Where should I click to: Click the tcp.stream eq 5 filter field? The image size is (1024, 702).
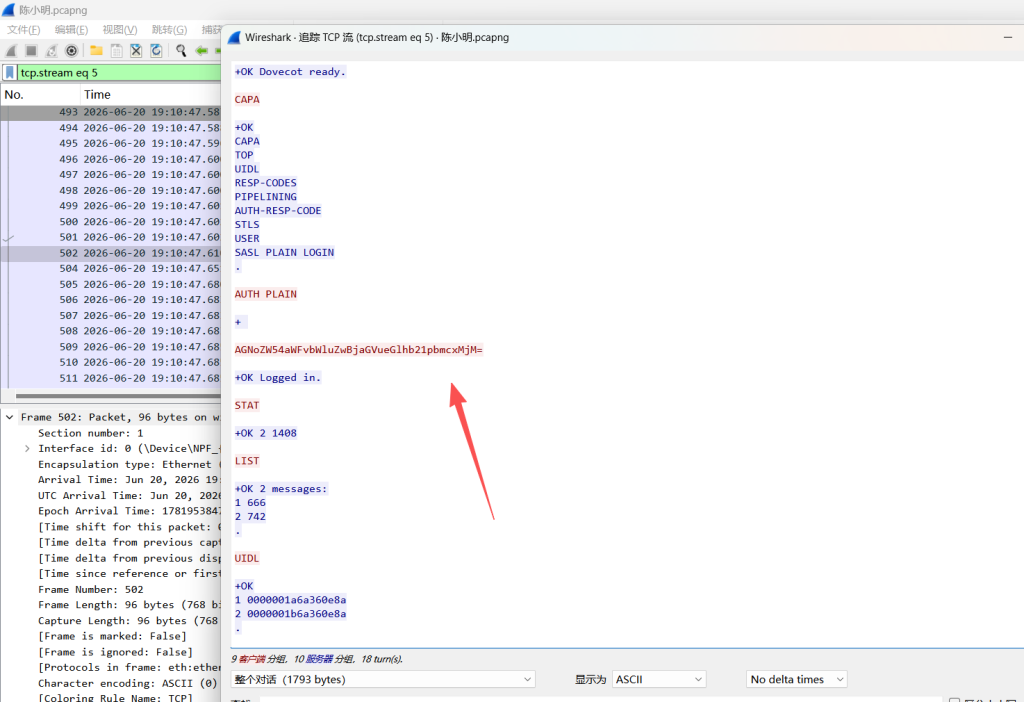point(120,72)
